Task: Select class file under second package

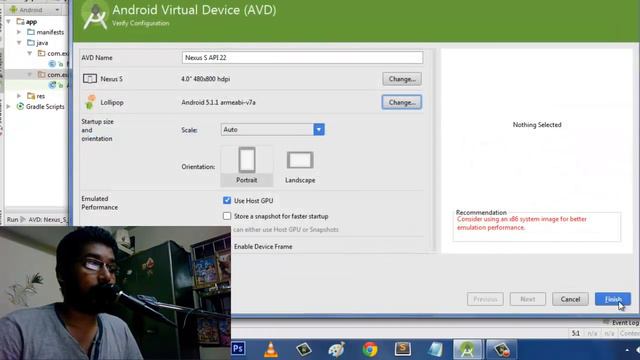Action: (52, 85)
